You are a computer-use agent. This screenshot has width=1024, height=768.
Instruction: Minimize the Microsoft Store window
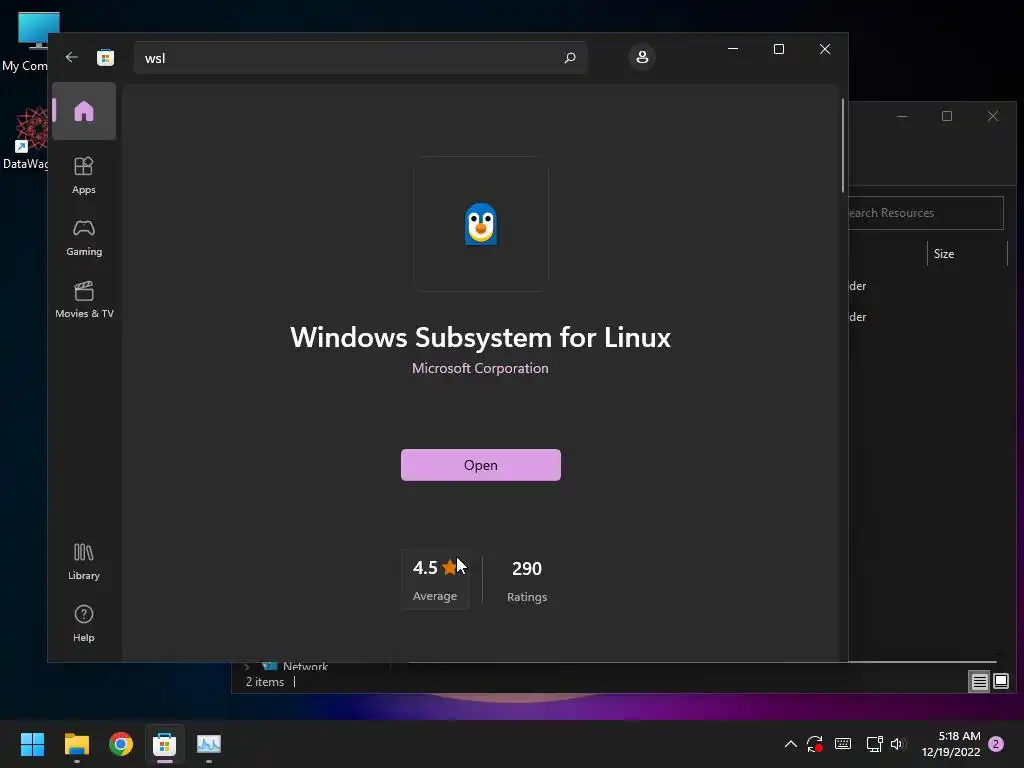click(733, 49)
